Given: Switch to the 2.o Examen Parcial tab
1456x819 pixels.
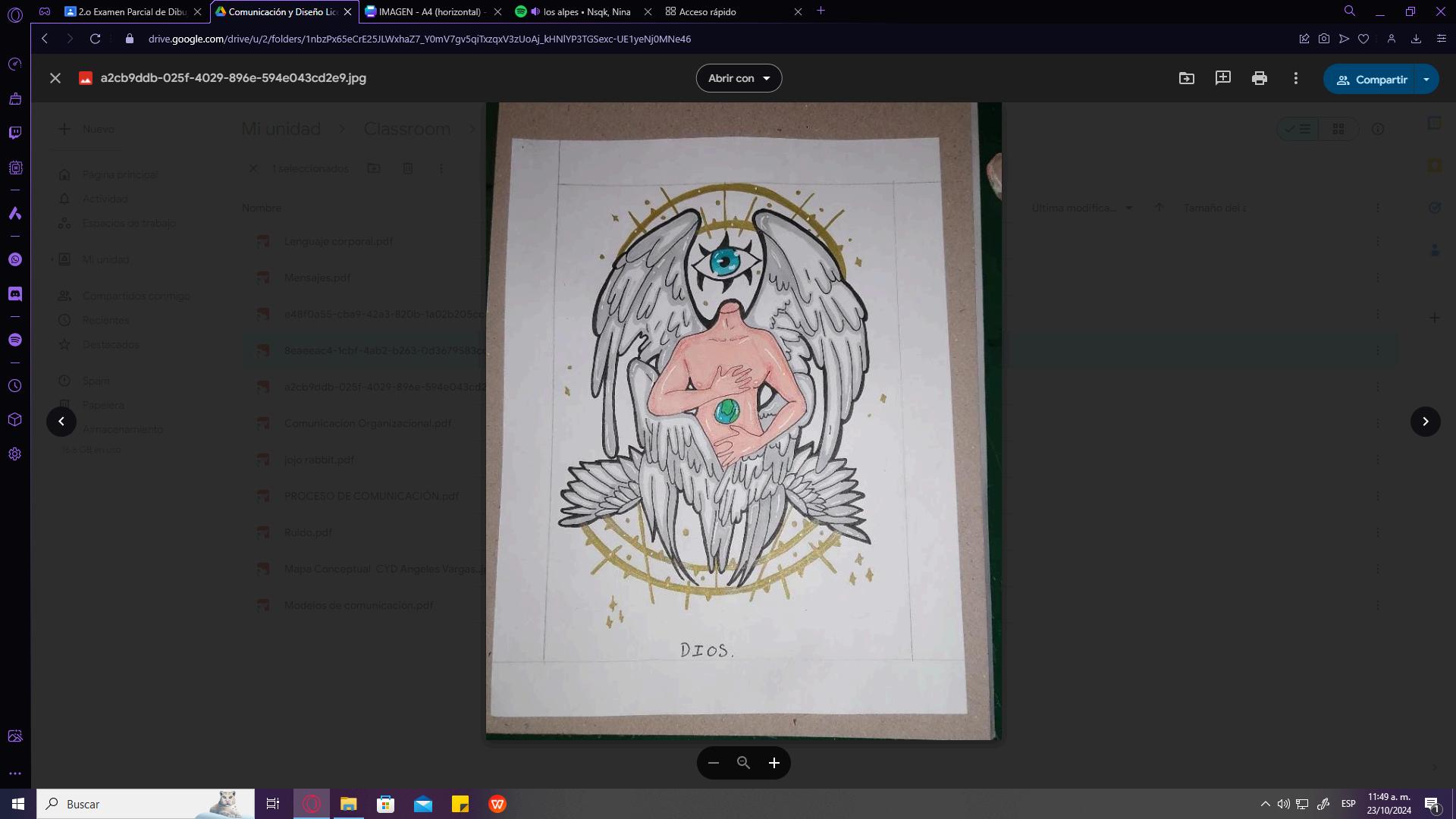Looking at the screenshot, I should [x=132, y=11].
